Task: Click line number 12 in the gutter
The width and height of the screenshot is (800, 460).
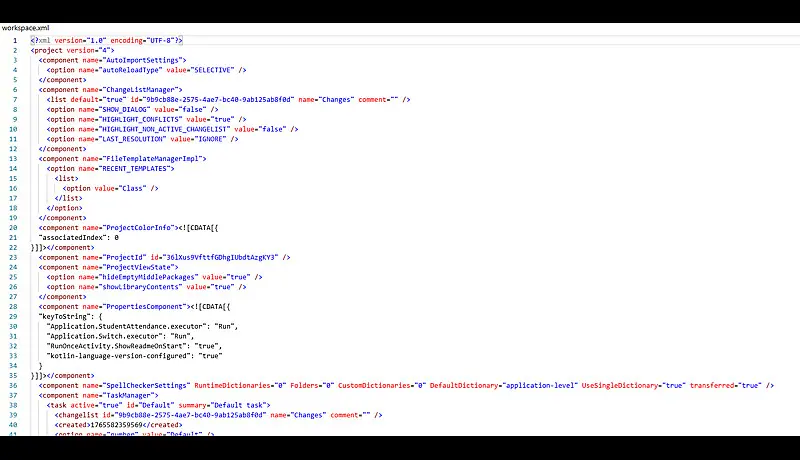Action: [13, 149]
